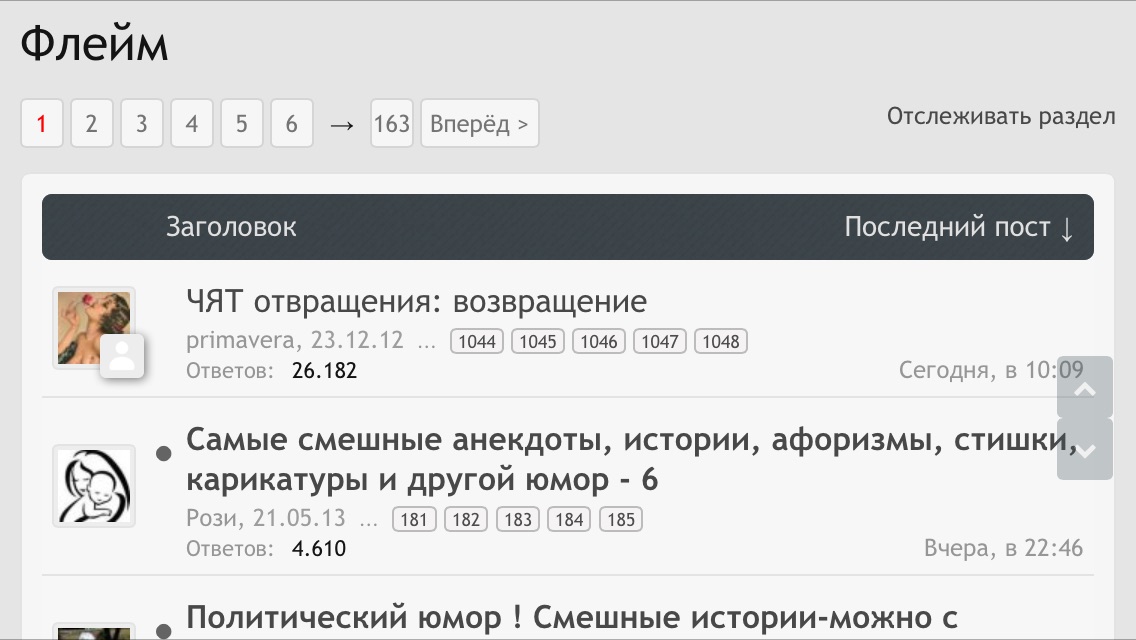Go to page 4 of the section

click(x=191, y=123)
